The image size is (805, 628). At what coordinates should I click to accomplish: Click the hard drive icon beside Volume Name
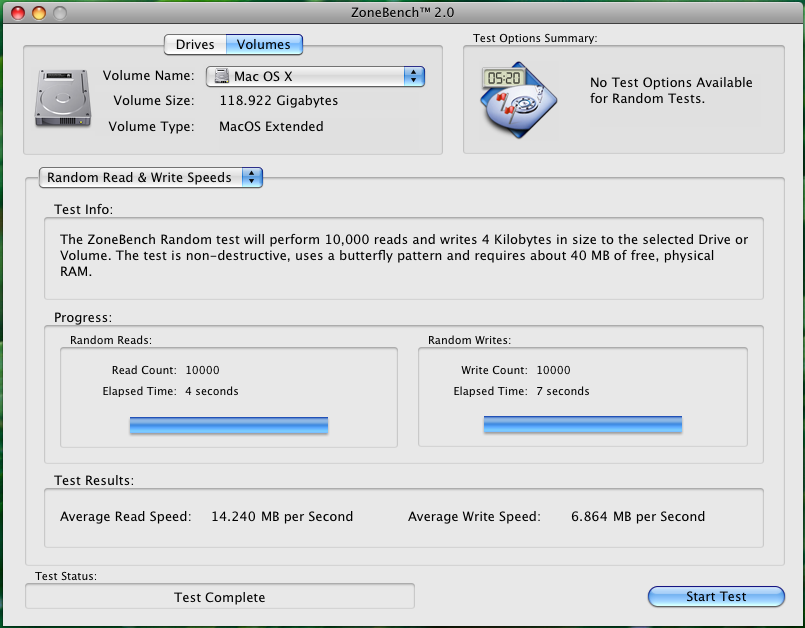(63, 98)
